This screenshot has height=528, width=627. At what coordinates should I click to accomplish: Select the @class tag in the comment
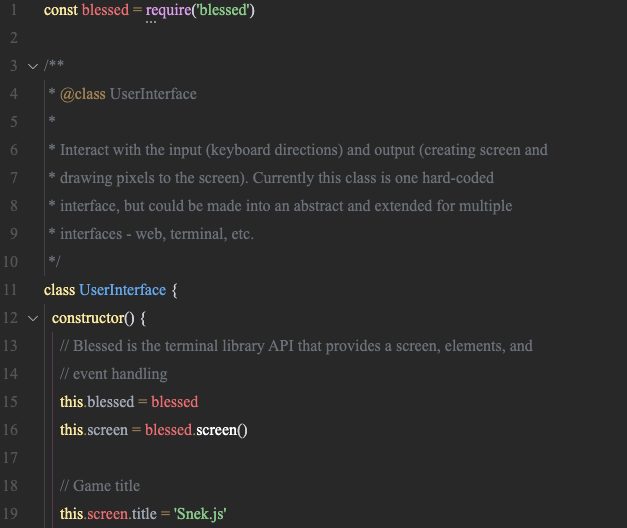click(83, 94)
